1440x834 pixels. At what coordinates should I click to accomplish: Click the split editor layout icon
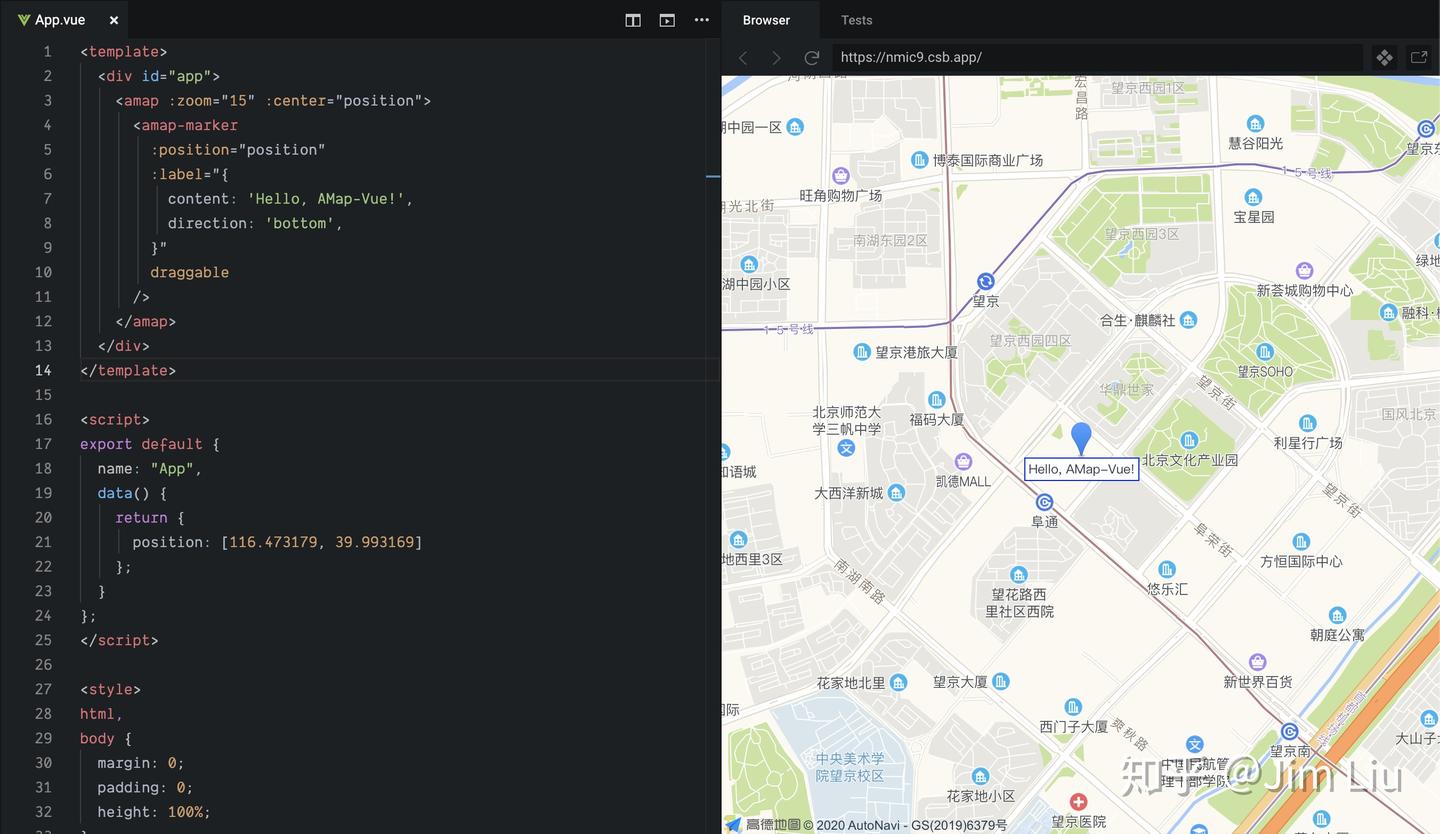pyautogui.click(x=633, y=20)
